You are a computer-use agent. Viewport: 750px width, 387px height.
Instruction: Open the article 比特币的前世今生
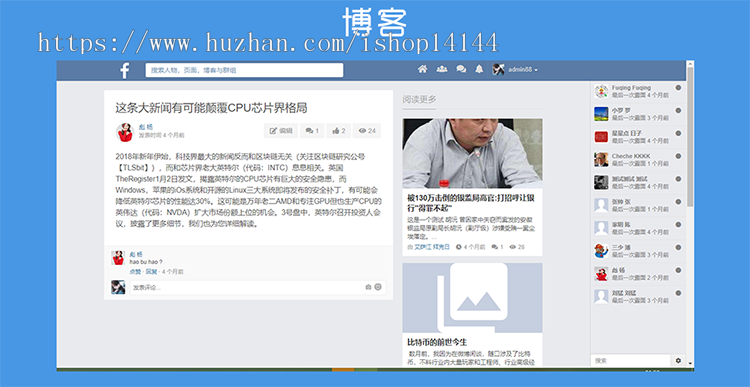pyautogui.click(x=437, y=343)
